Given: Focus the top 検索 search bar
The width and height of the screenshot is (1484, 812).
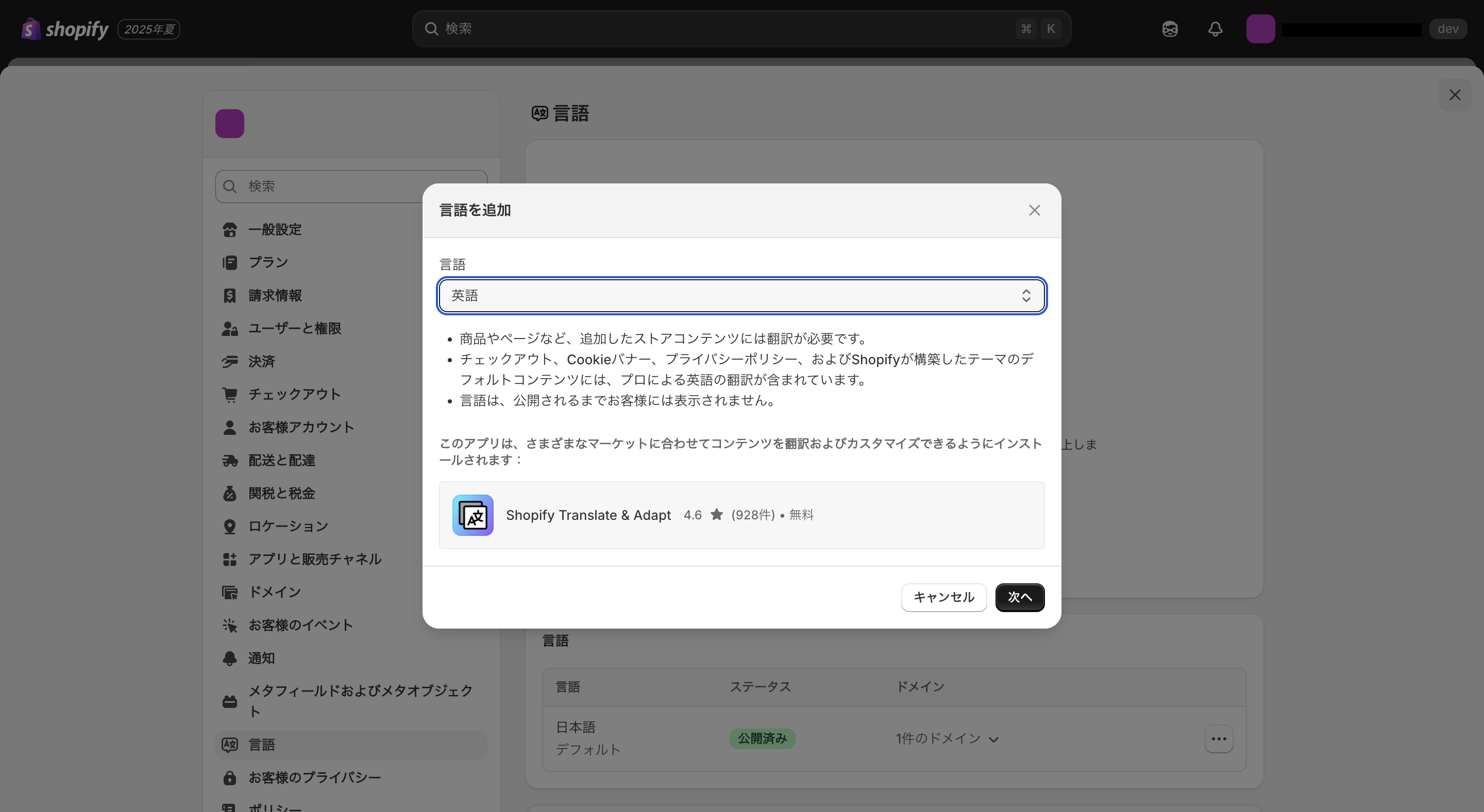Looking at the screenshot, I should point(741,29).
